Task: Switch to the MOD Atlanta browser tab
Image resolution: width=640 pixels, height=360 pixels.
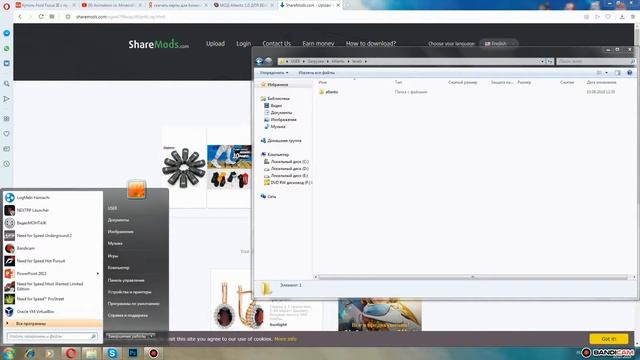Action: [x=243, y=5]
